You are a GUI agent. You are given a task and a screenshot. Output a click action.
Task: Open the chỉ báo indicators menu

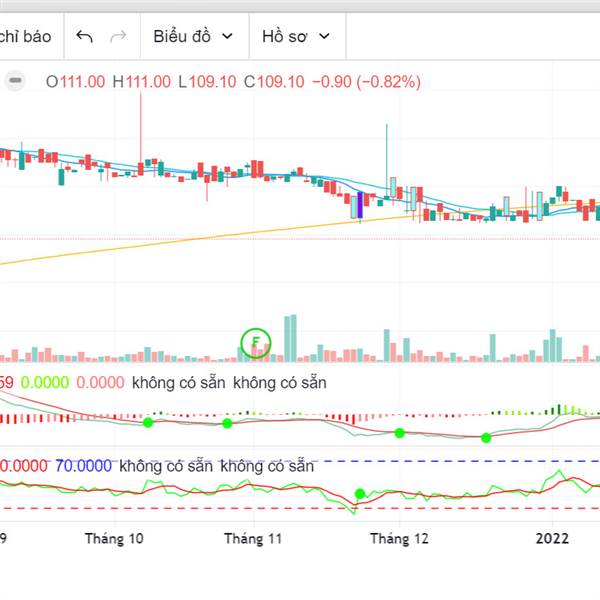(25, 37)
